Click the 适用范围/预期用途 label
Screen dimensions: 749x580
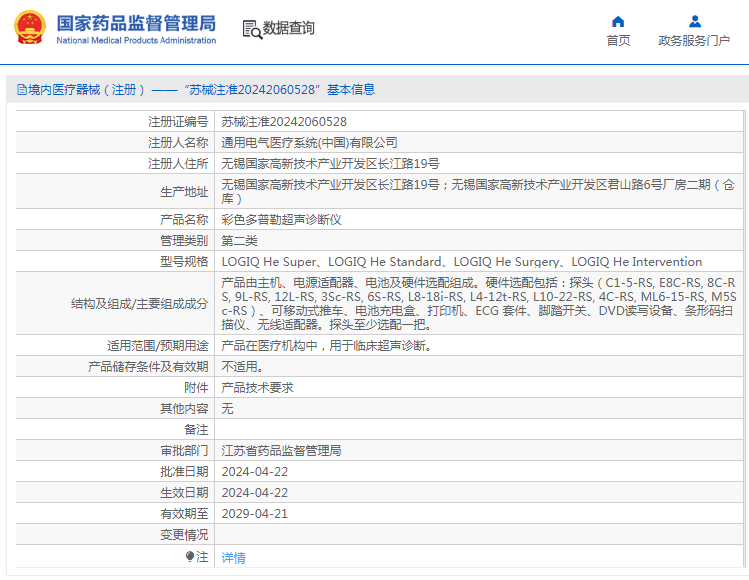158,346
